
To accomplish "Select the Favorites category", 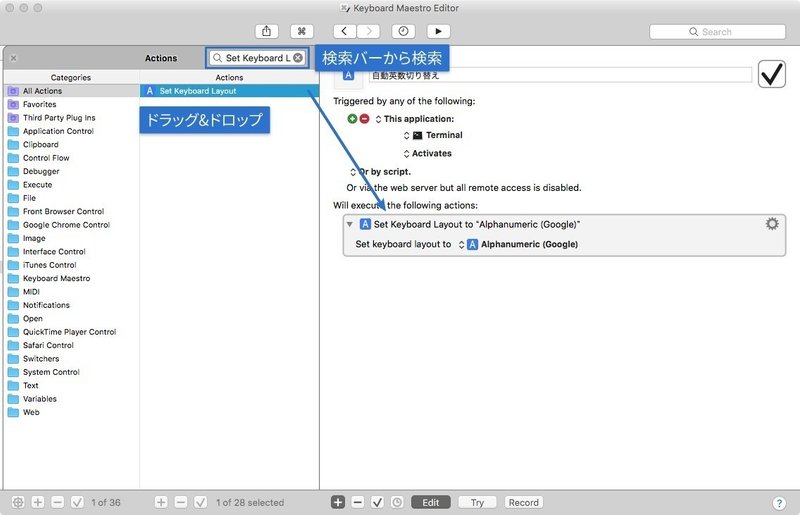I will (72, 104).
